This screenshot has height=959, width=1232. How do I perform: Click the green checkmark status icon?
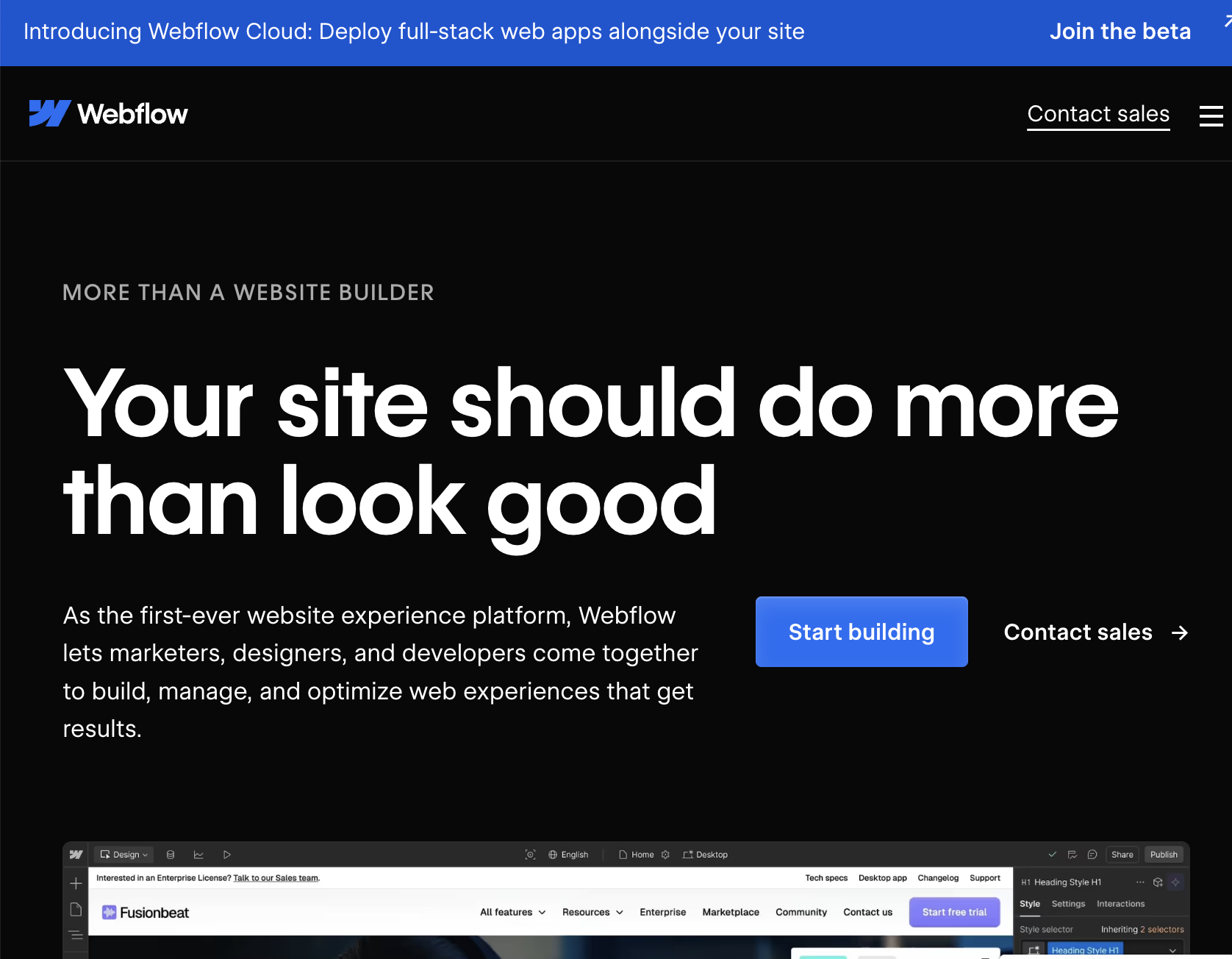(x=1052, y=855)
